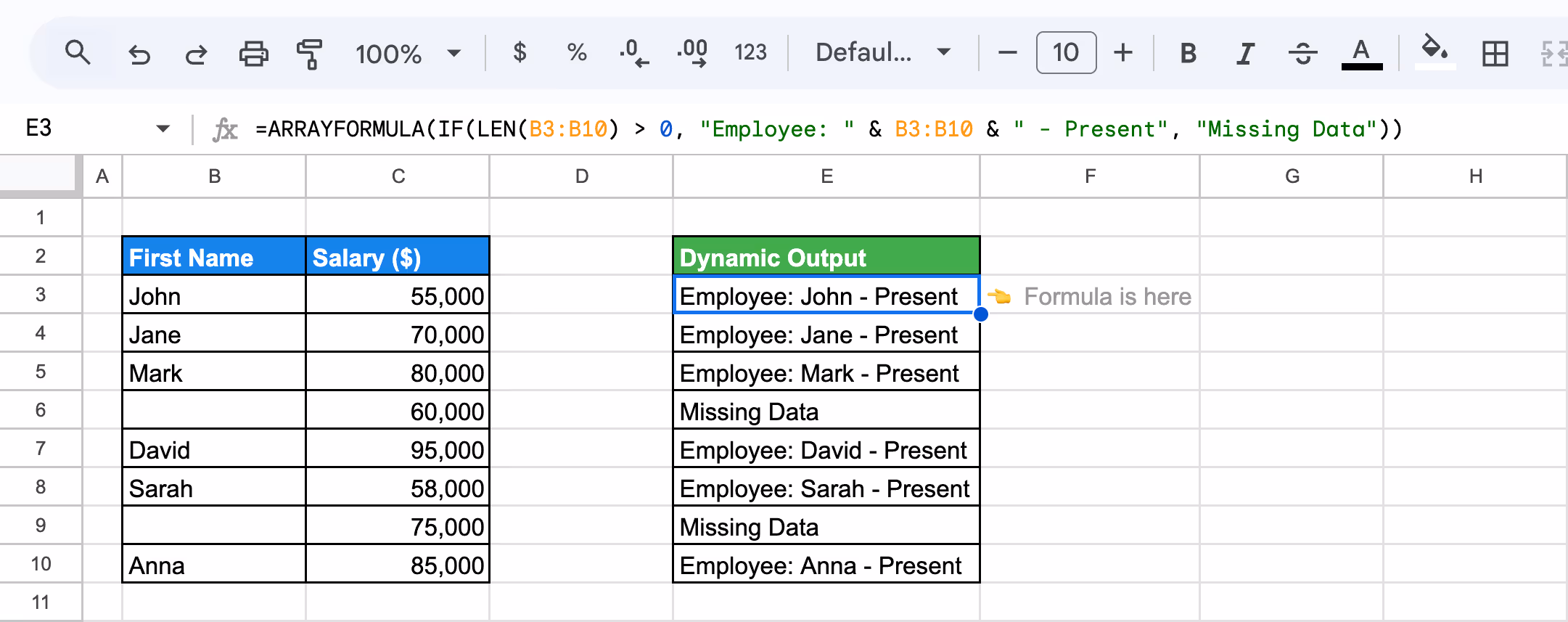Select column G header
Image resolution: width=1568 pixels, height=622 pixels.
coord(1292,176)
